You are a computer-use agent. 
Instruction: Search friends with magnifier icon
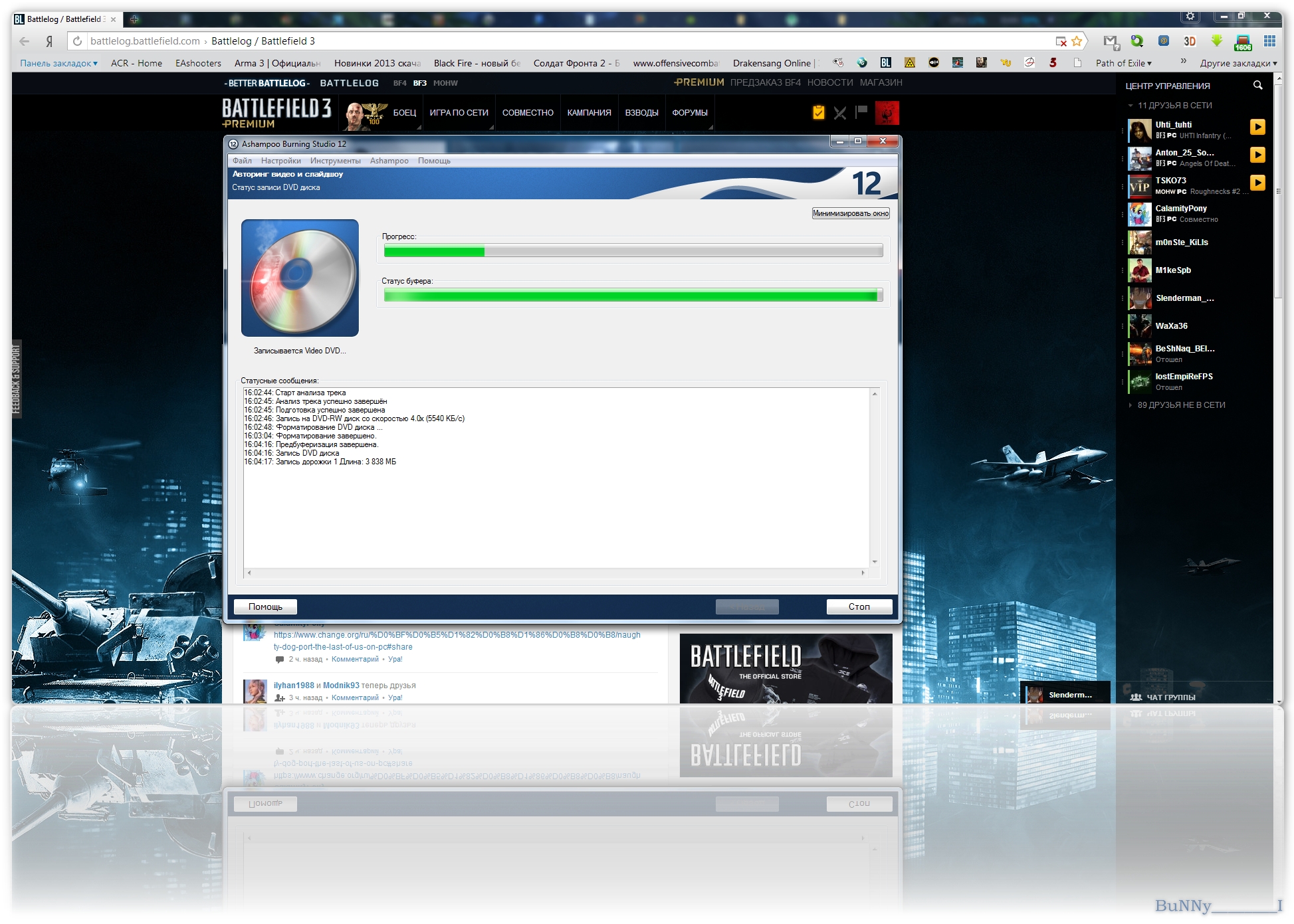(1257, 85)
